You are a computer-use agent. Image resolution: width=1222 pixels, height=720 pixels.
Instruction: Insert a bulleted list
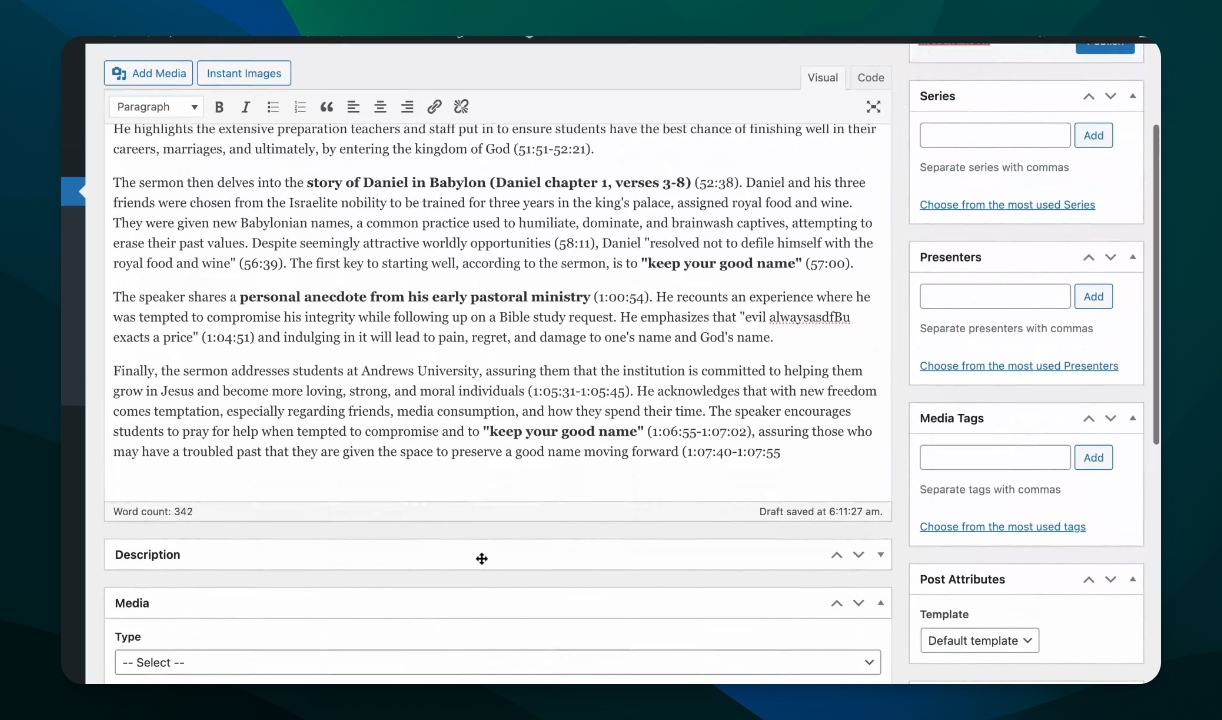tap(273, 107)
